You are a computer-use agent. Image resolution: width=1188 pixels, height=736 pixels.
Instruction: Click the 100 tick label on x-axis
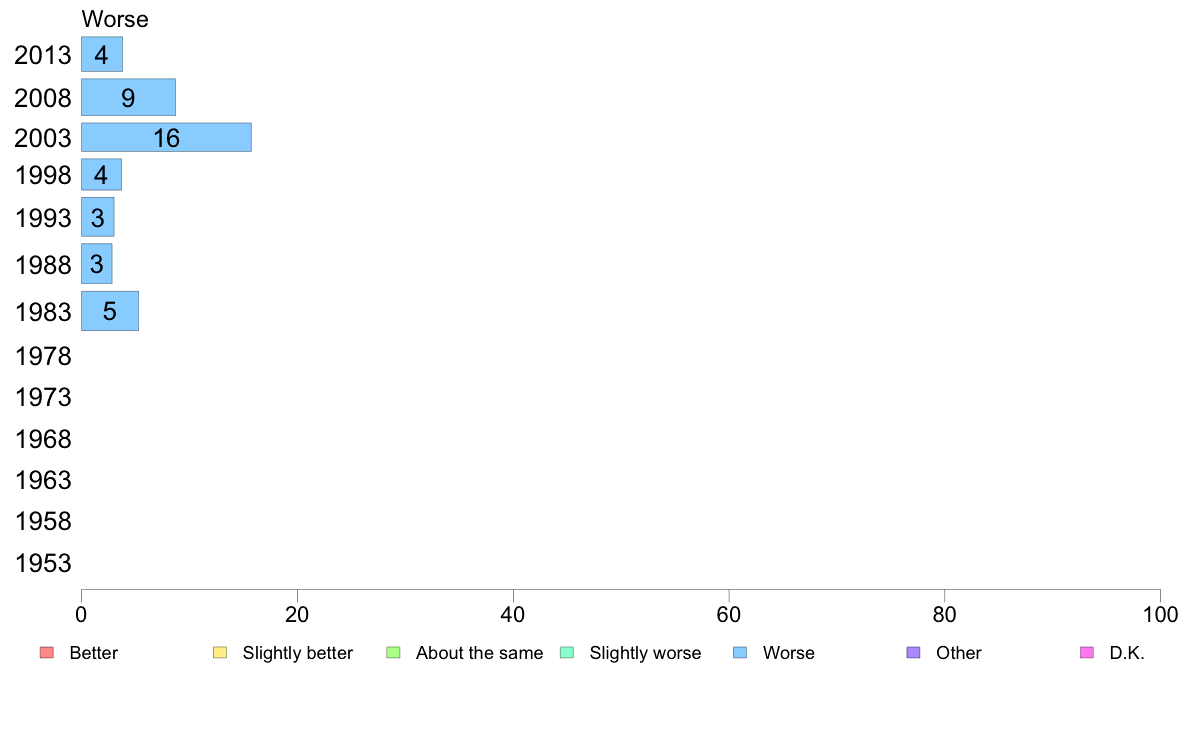click(x=1160, y=615)
